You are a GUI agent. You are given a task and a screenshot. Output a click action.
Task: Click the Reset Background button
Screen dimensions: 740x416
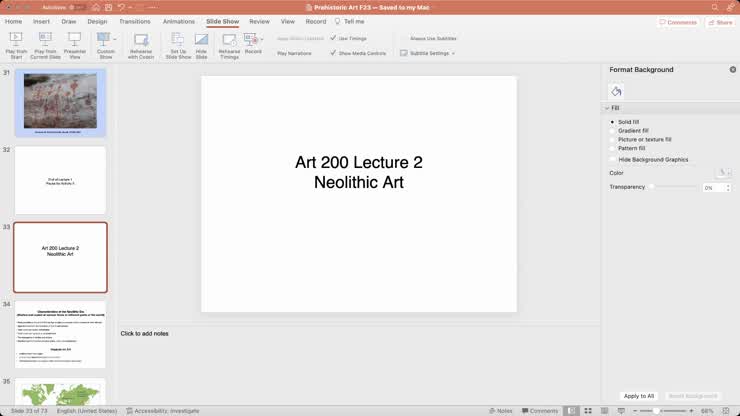coord(693,396)
